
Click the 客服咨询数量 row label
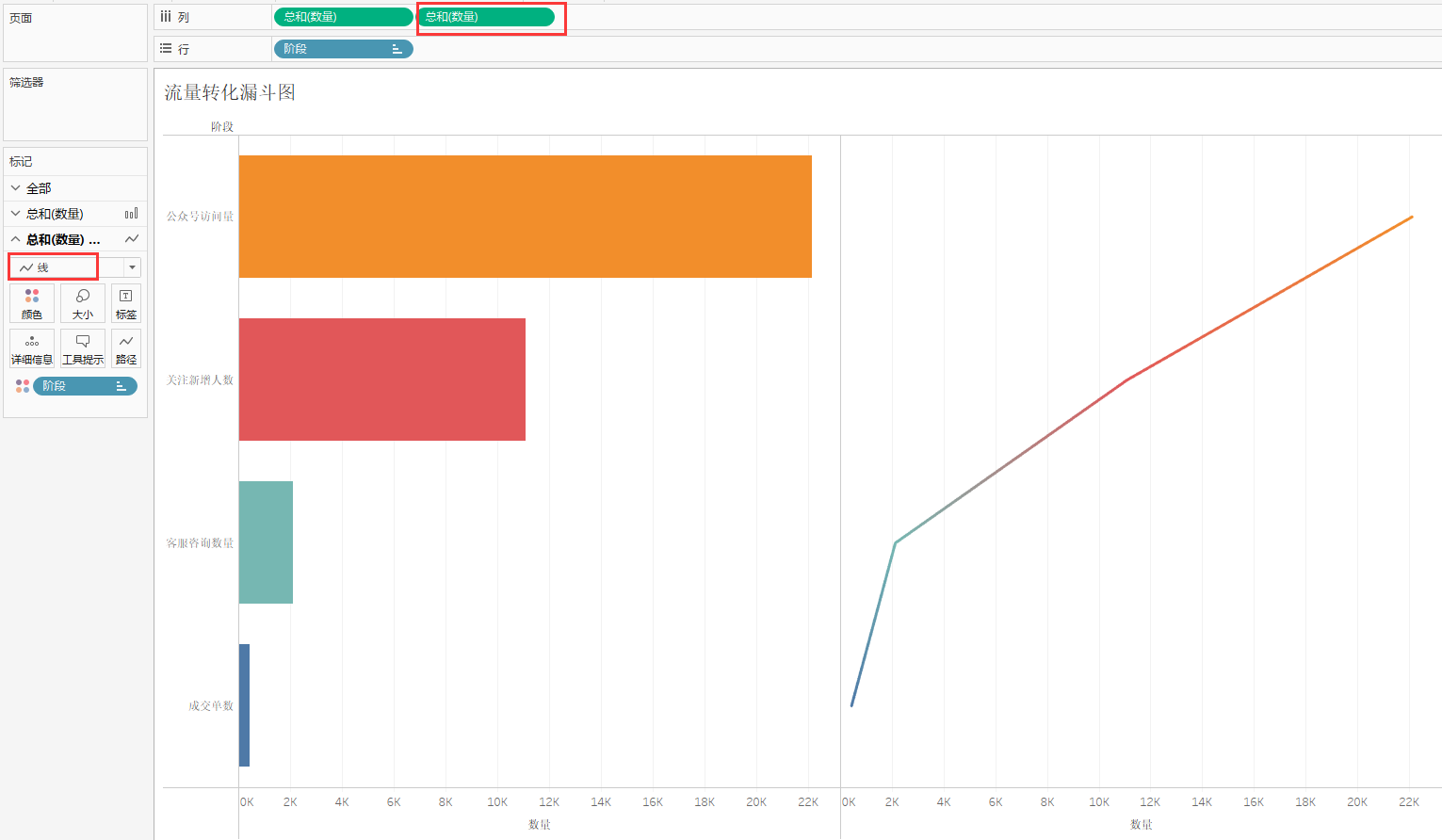point(200,542)
